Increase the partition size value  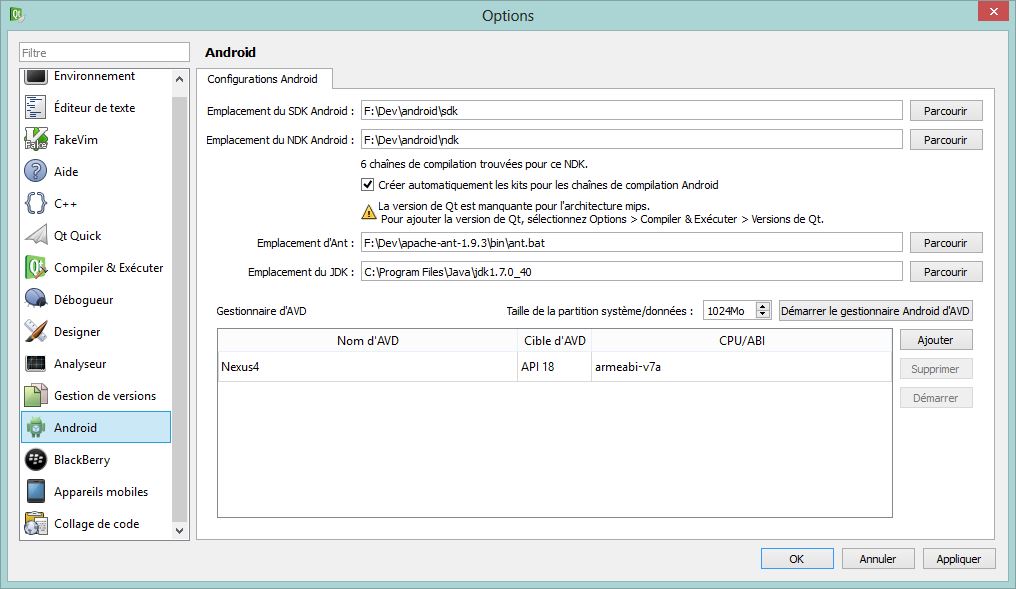763,306
